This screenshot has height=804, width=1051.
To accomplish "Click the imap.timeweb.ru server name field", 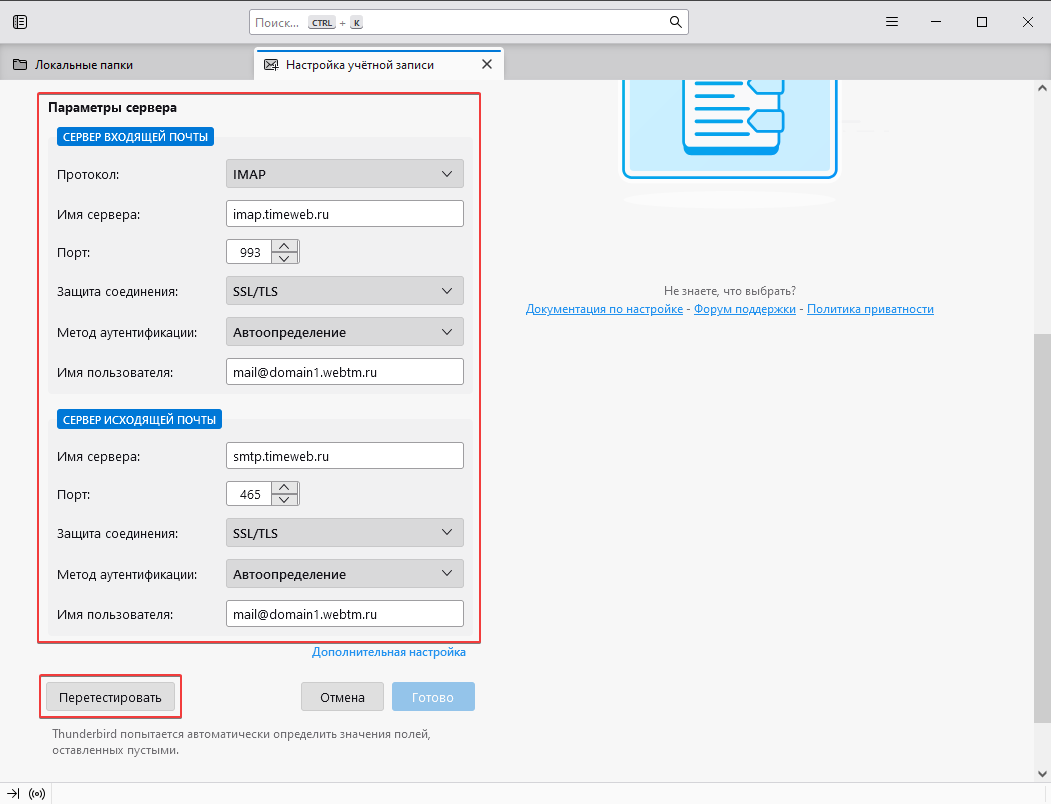I will pyautogui.click(x=345, y=214).
